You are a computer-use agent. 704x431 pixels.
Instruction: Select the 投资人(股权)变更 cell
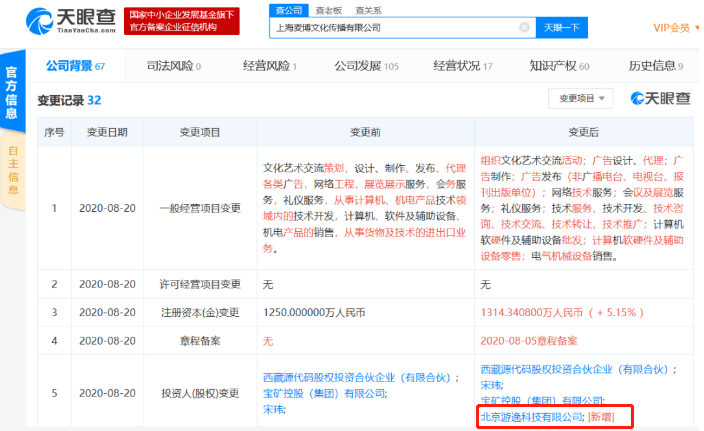[x=200, y=393]
